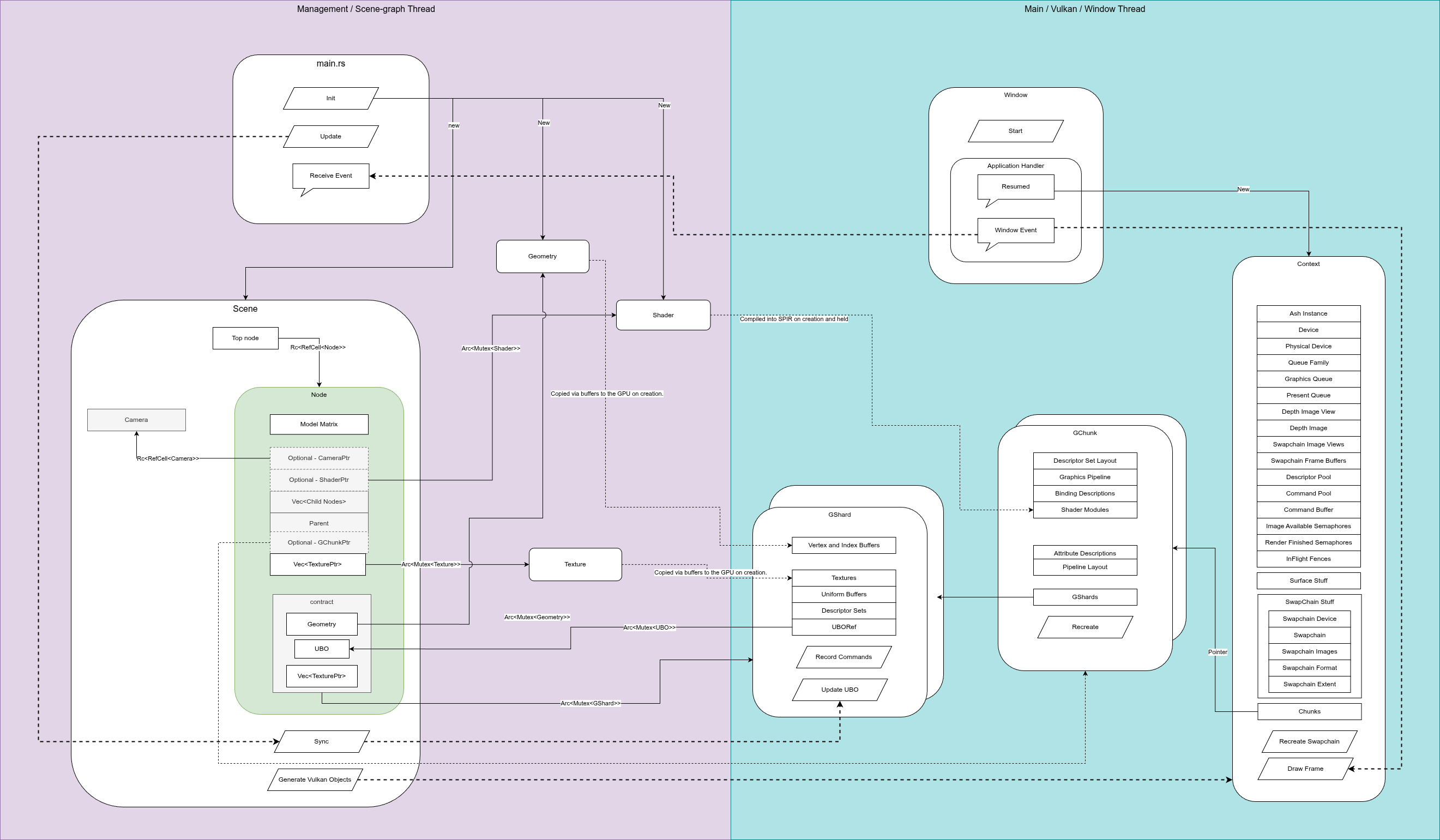Click the Generate Vulkan Objects shape

tap(314, 779)
